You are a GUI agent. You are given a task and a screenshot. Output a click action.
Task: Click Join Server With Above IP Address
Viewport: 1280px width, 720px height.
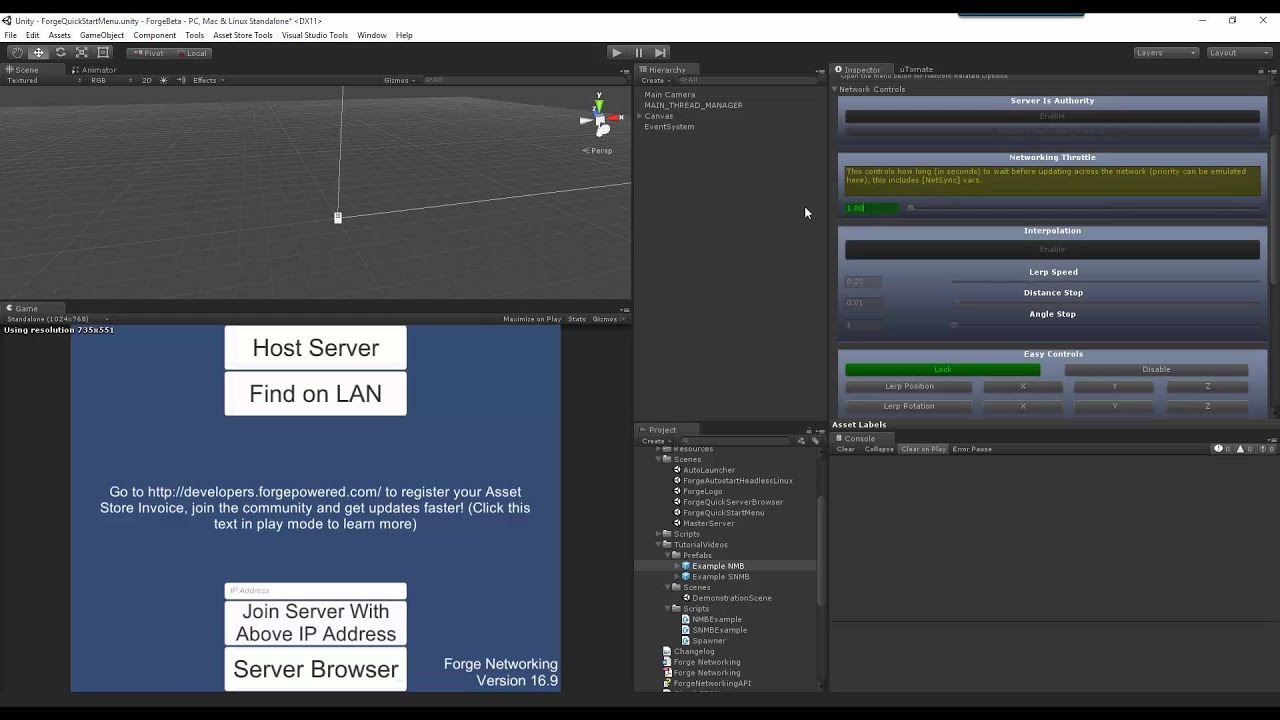[316, 623]
